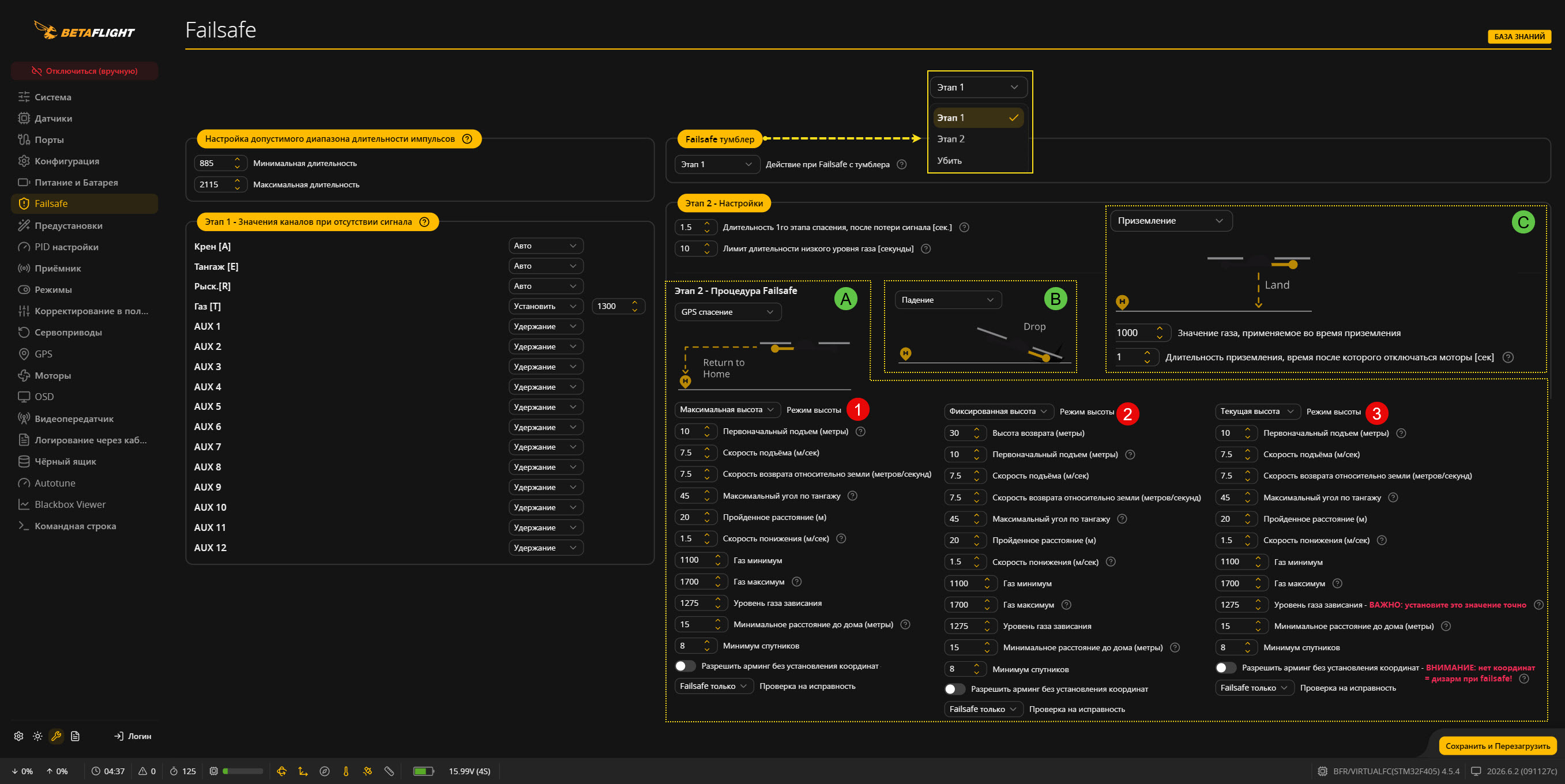Click the compass magnetometer status icon
1565x784 pixels.
(325, 771)
